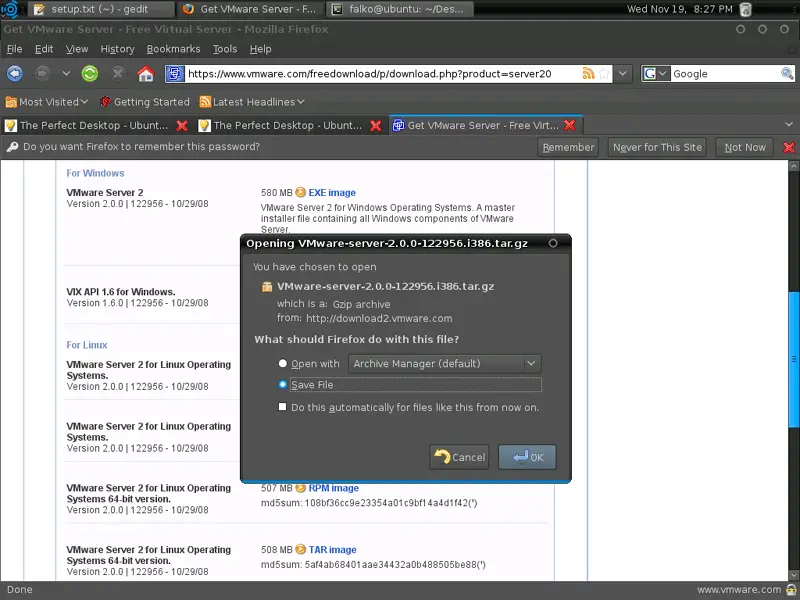Open the Bookmarks menu
This screenshot has height=600, width=800.
pos(173,49)
